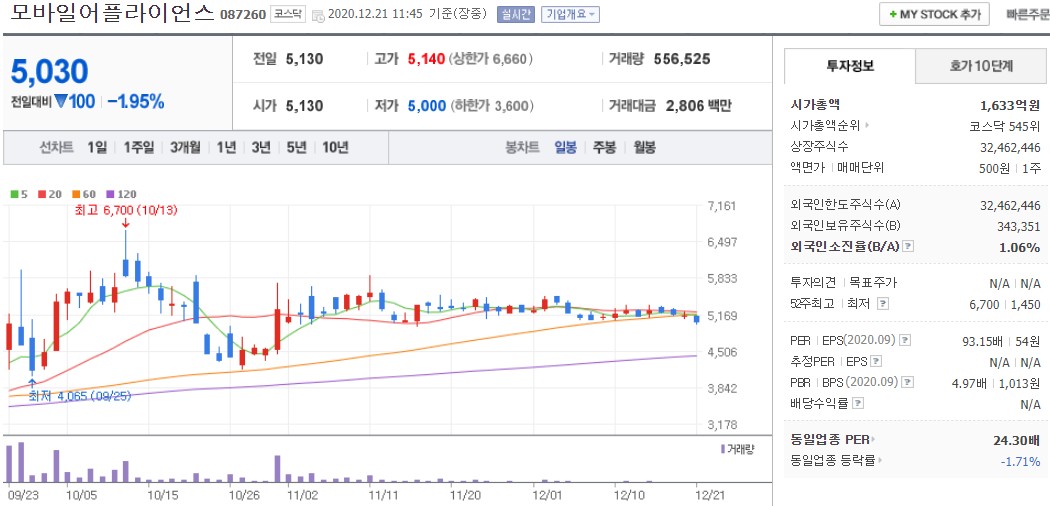
Task: Click the 모바일어플라이언스 stock title
Action: [x=112, y=13]
